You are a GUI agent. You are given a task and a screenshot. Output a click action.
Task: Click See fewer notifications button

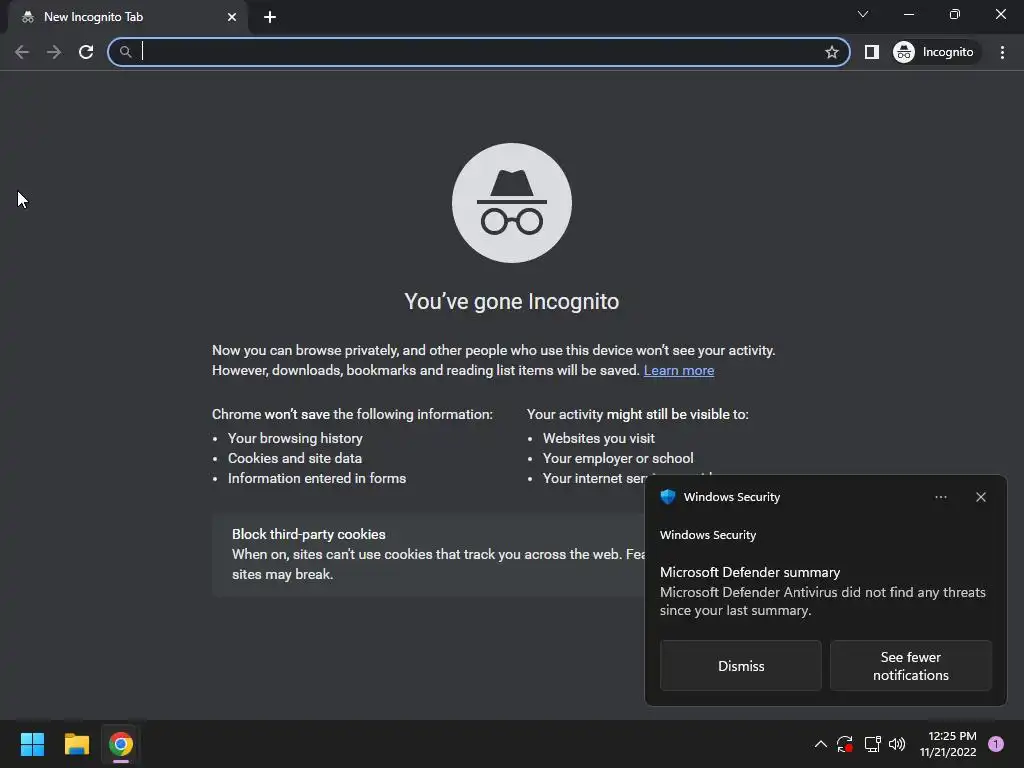tap(910, 665)
